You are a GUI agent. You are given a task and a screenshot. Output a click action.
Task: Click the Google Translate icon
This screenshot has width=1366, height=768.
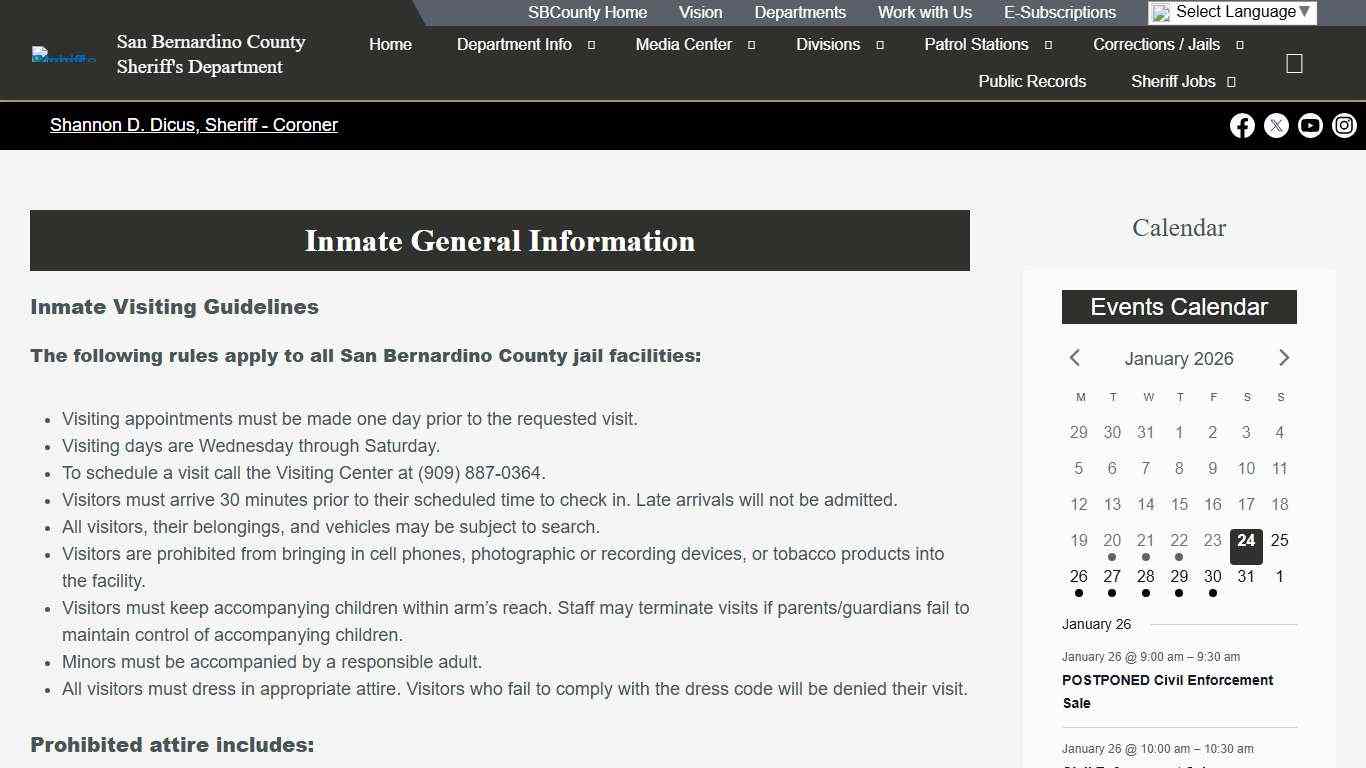tap(1162, 12)
